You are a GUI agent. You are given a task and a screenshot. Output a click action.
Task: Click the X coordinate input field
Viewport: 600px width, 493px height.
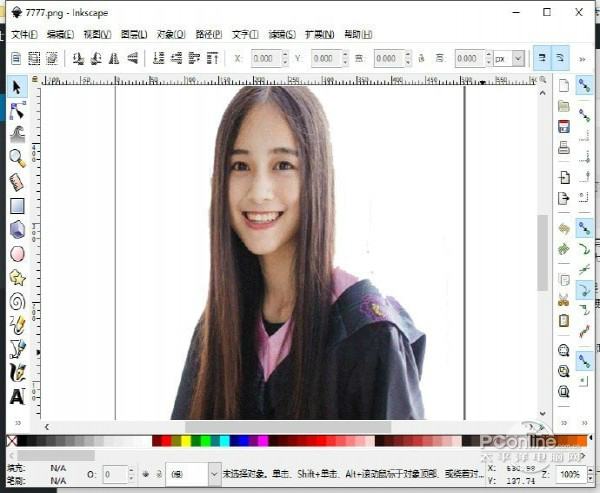click(266, 59)
